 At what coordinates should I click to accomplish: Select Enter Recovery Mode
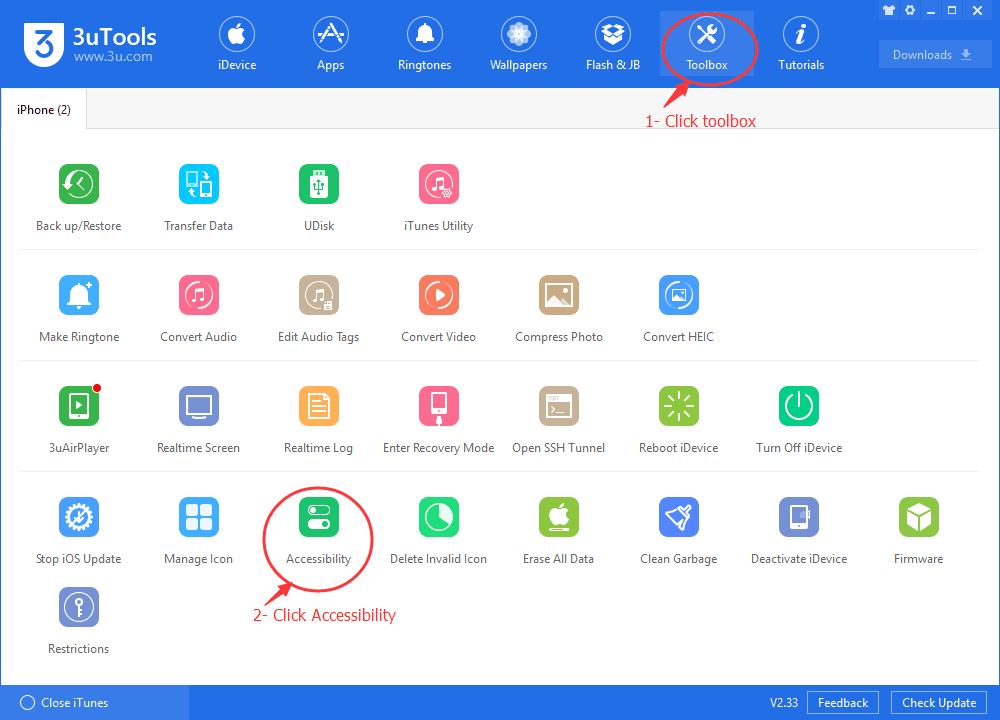tap(439, 406)
